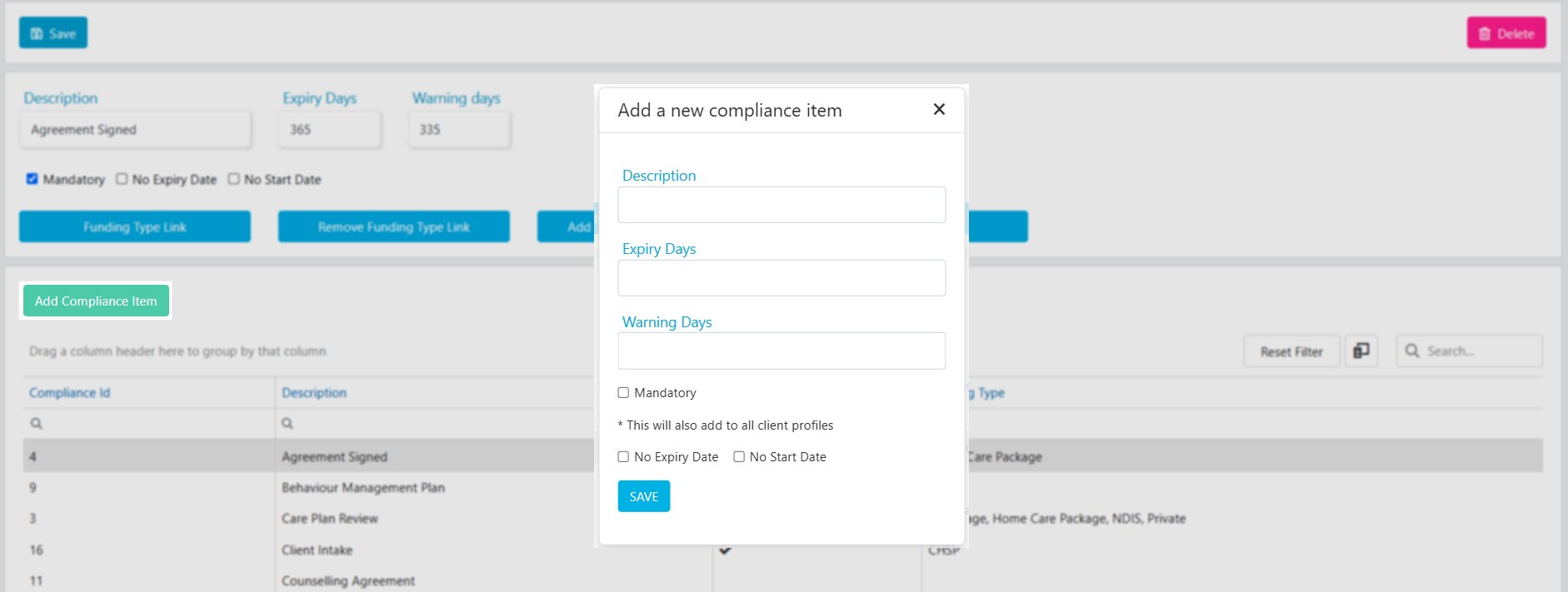The image size is (1568, 592).
Task: Click Remove Funding Type Link button
Action: tap(394, 226)
